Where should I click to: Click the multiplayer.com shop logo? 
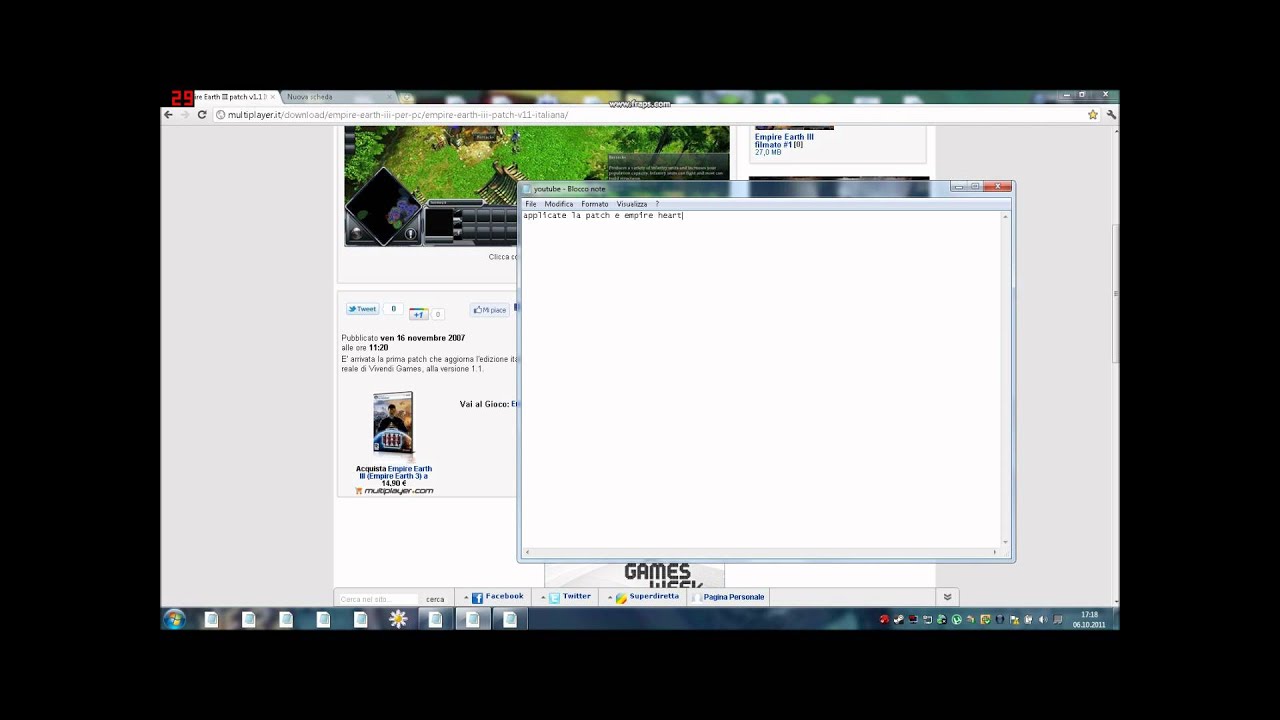395,491
